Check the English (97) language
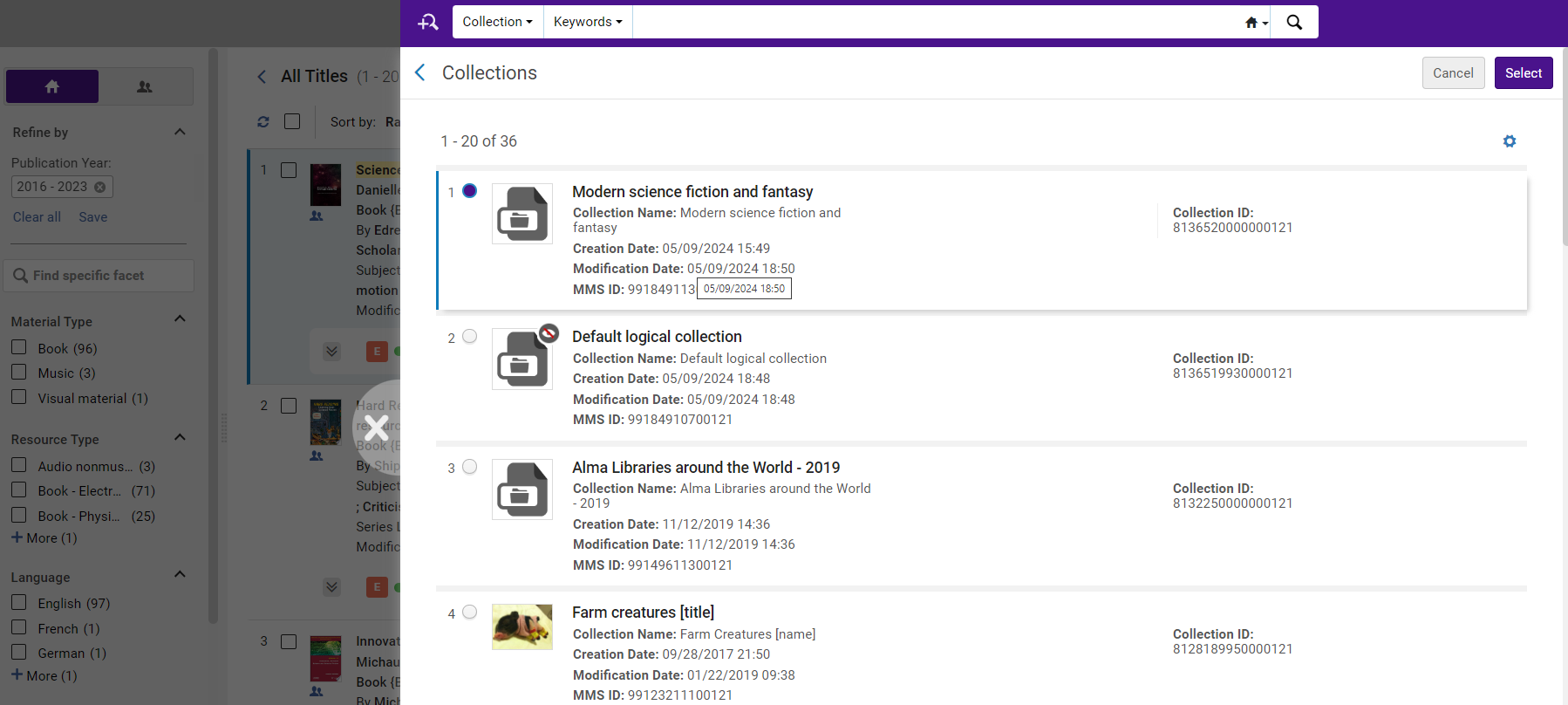Viewport: 1568px width, 705px height. [x=19, y=602]
